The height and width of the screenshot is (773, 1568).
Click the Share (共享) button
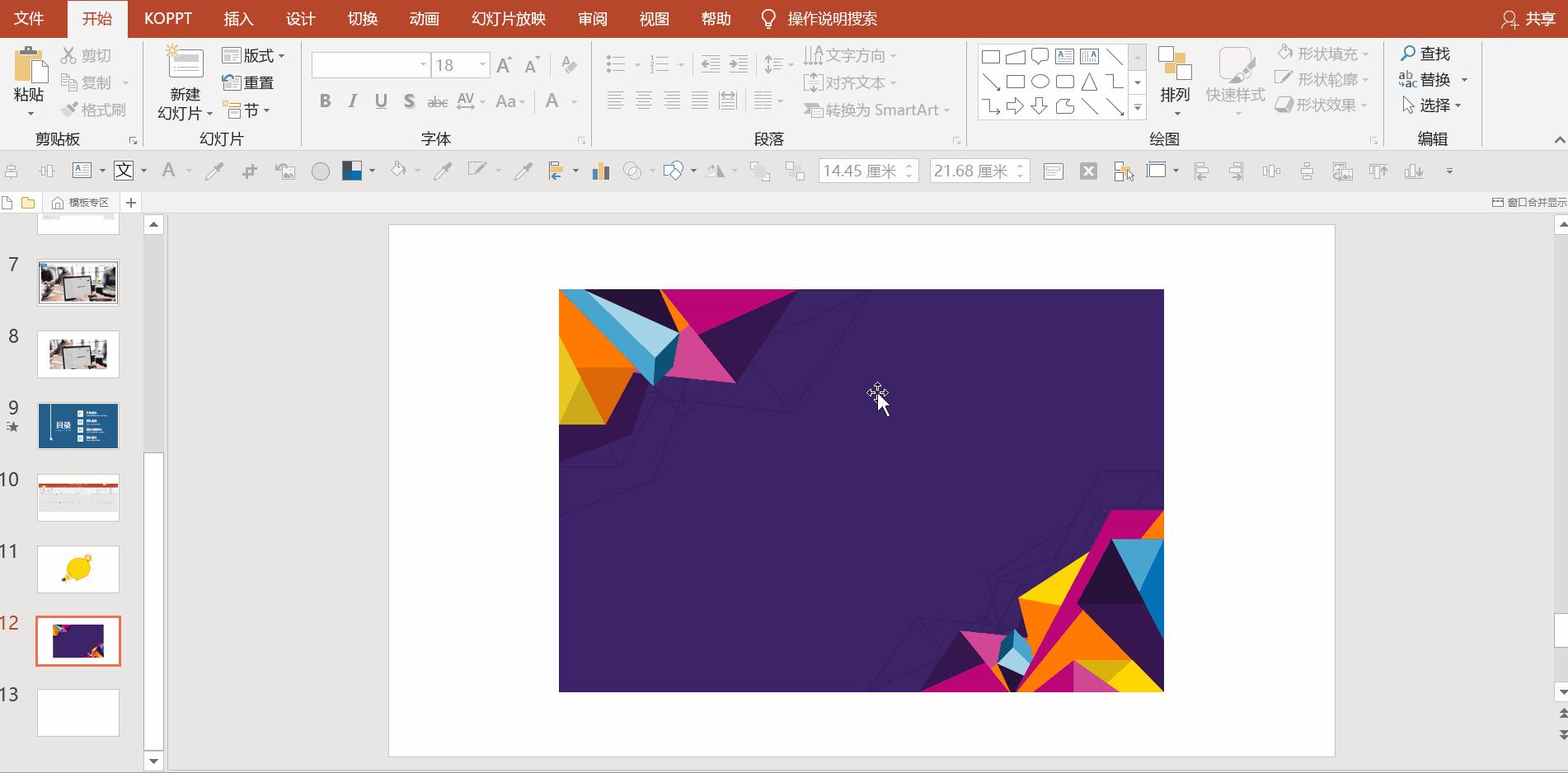click(x=1528, y=19)
